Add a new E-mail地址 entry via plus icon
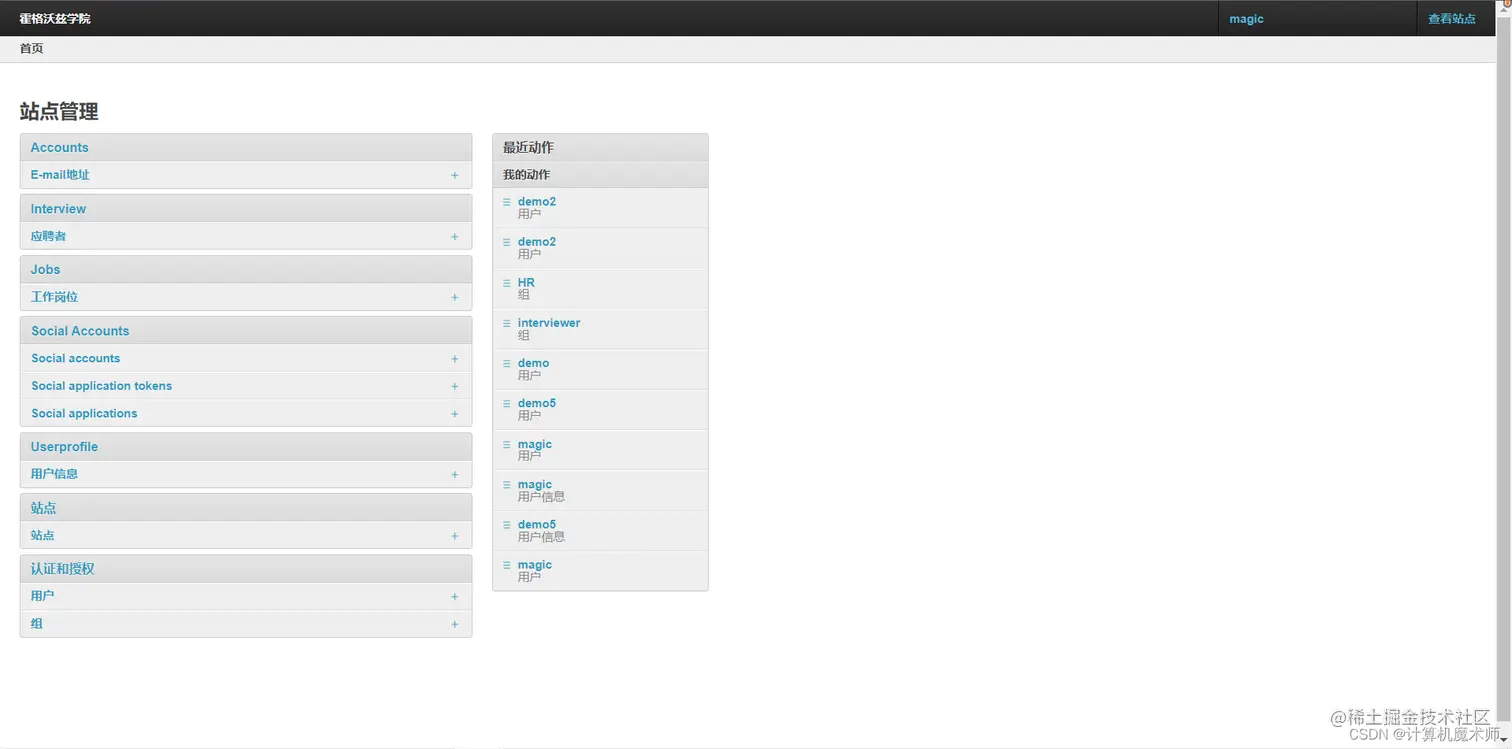 454,175
